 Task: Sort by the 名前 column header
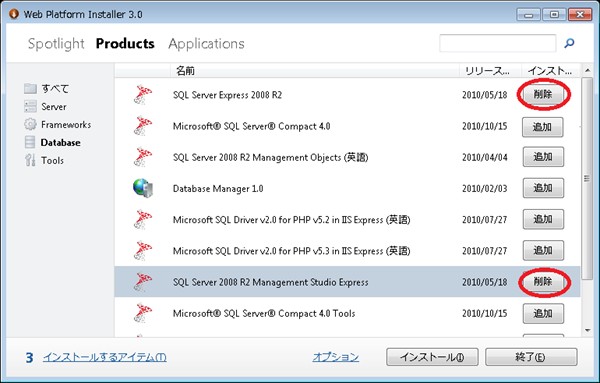coord(315,71)
